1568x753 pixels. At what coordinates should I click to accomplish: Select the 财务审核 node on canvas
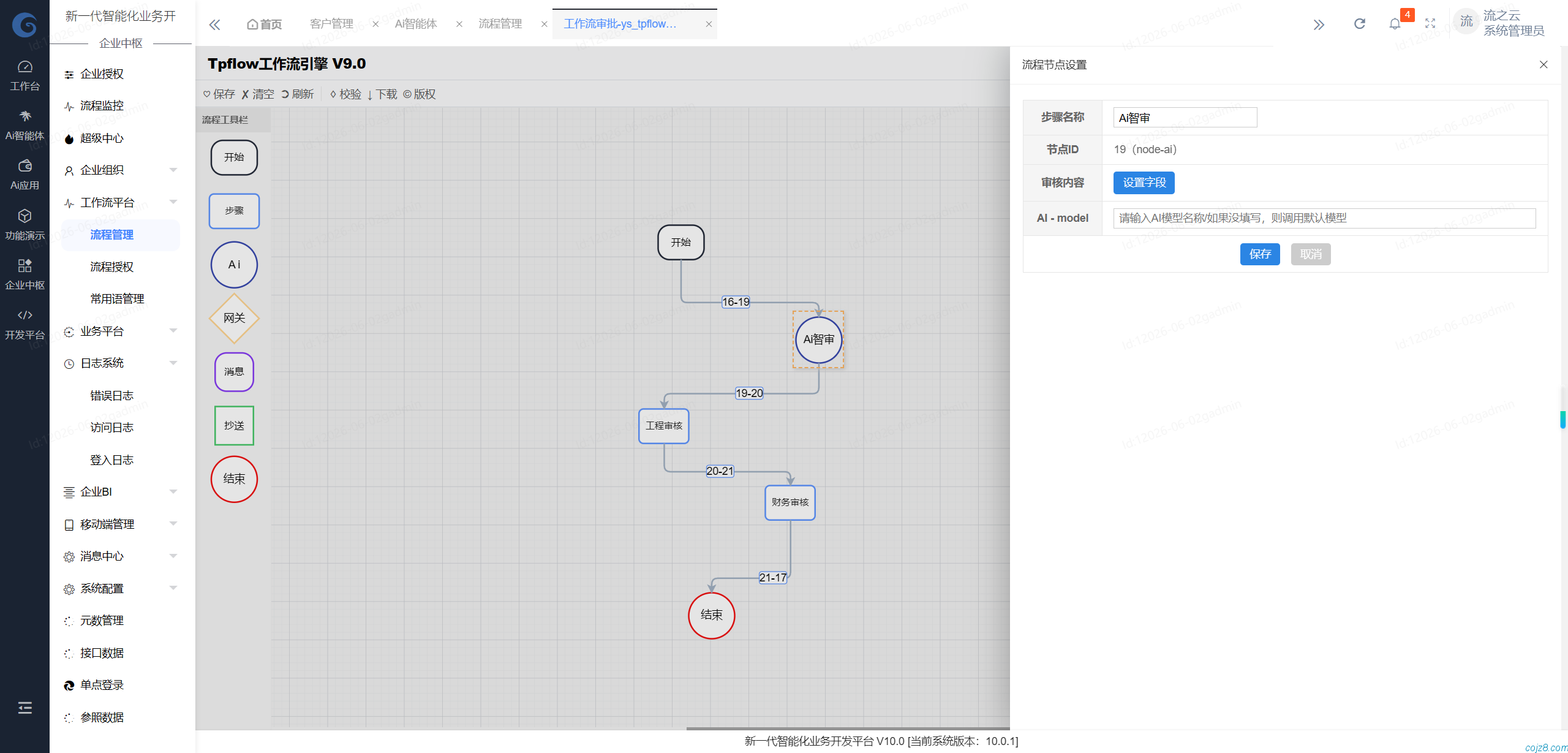(790, 502)
